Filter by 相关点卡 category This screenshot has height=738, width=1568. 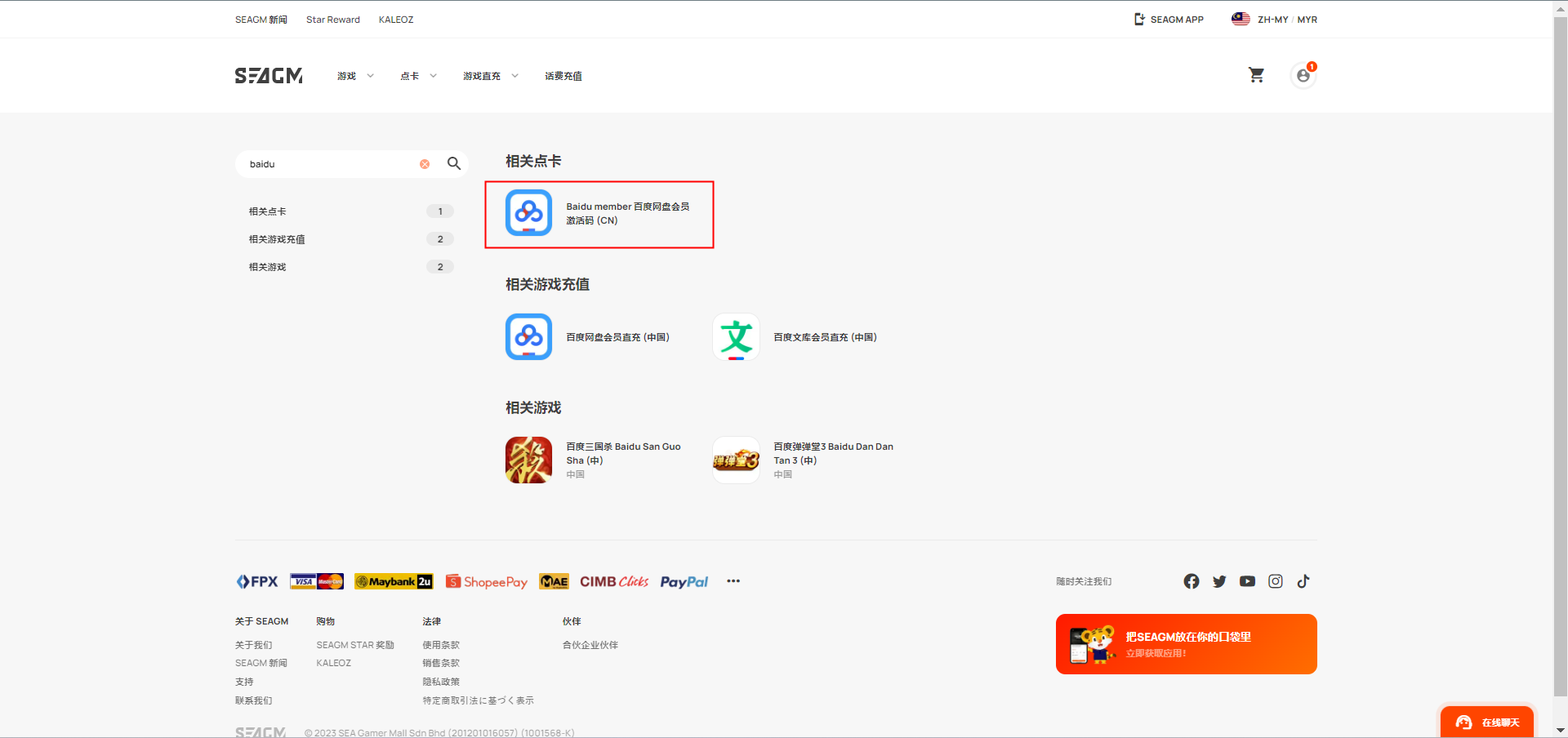(351, 211)
